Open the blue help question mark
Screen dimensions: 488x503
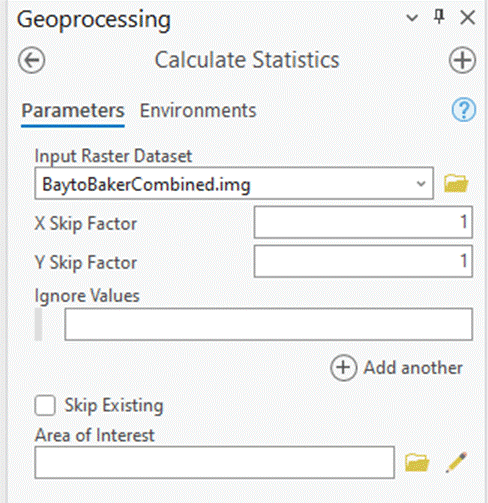pyautogui.click(x=464, y=110)
